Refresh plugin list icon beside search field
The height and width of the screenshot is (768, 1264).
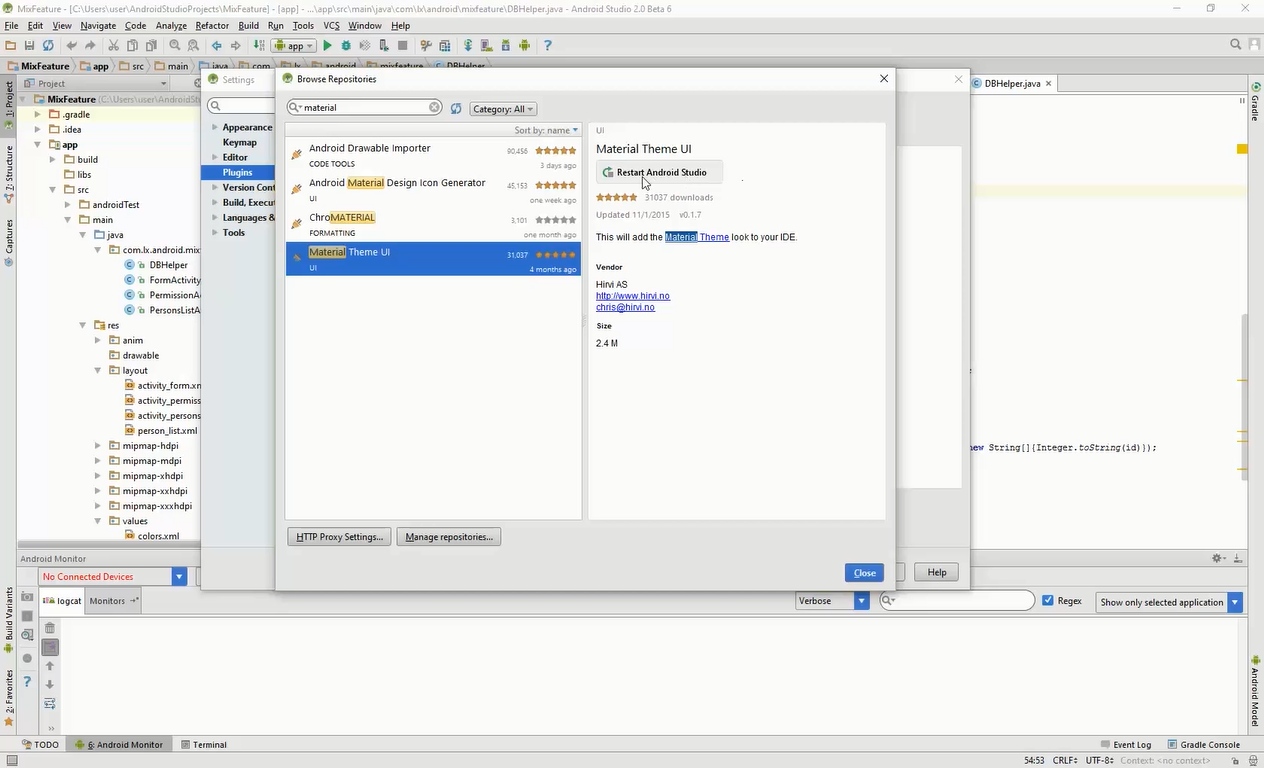click(456, 108)
